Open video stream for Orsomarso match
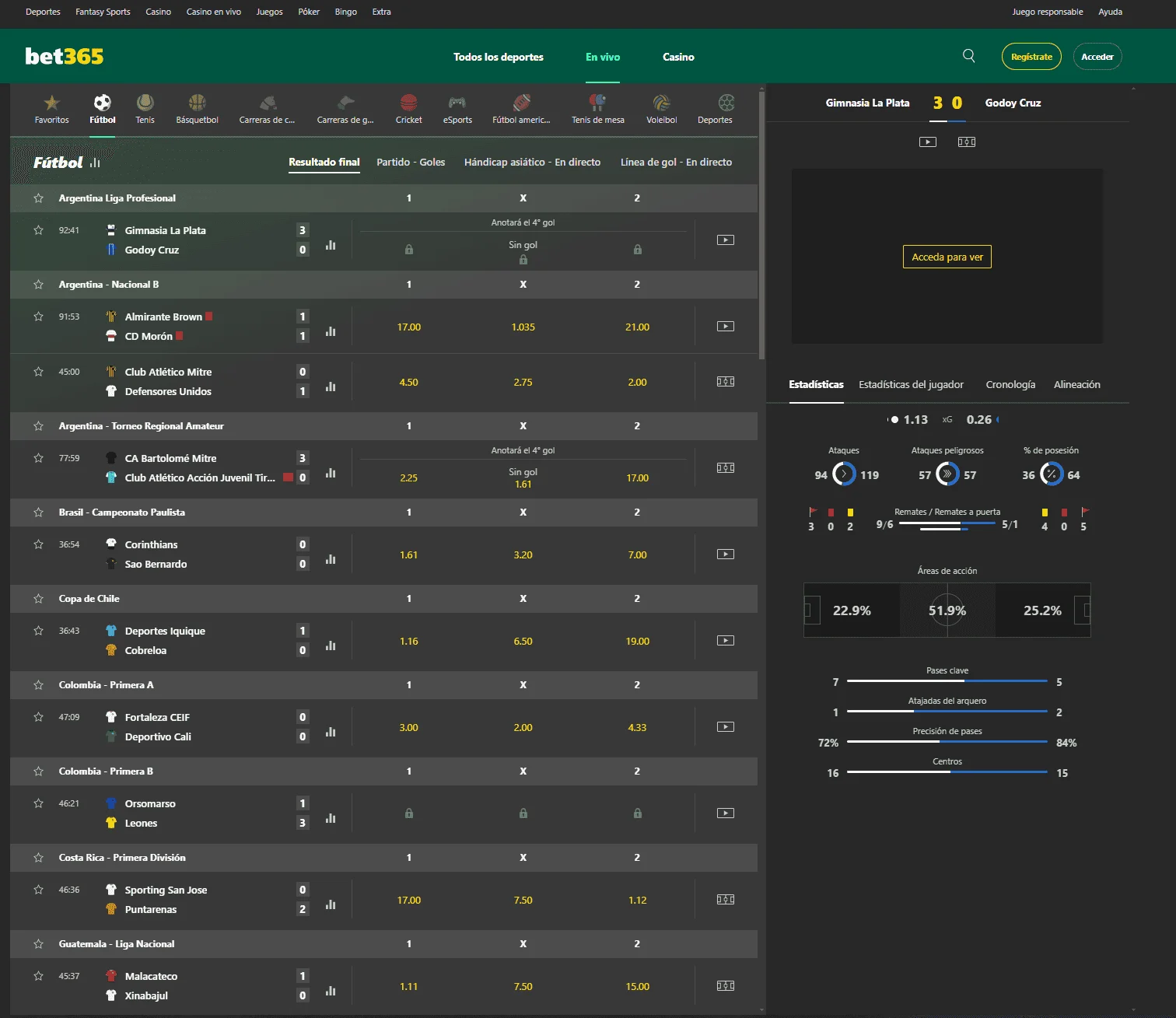 click(x=725, y=813)
